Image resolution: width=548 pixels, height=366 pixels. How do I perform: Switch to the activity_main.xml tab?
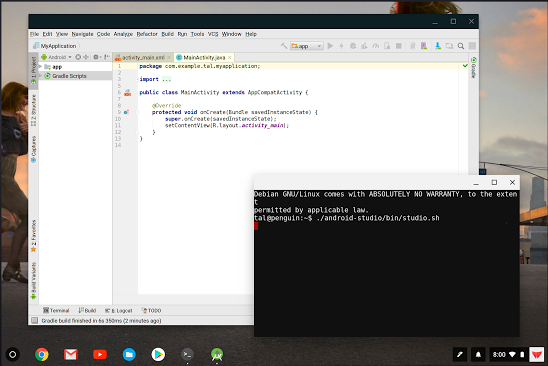point(143,57)
